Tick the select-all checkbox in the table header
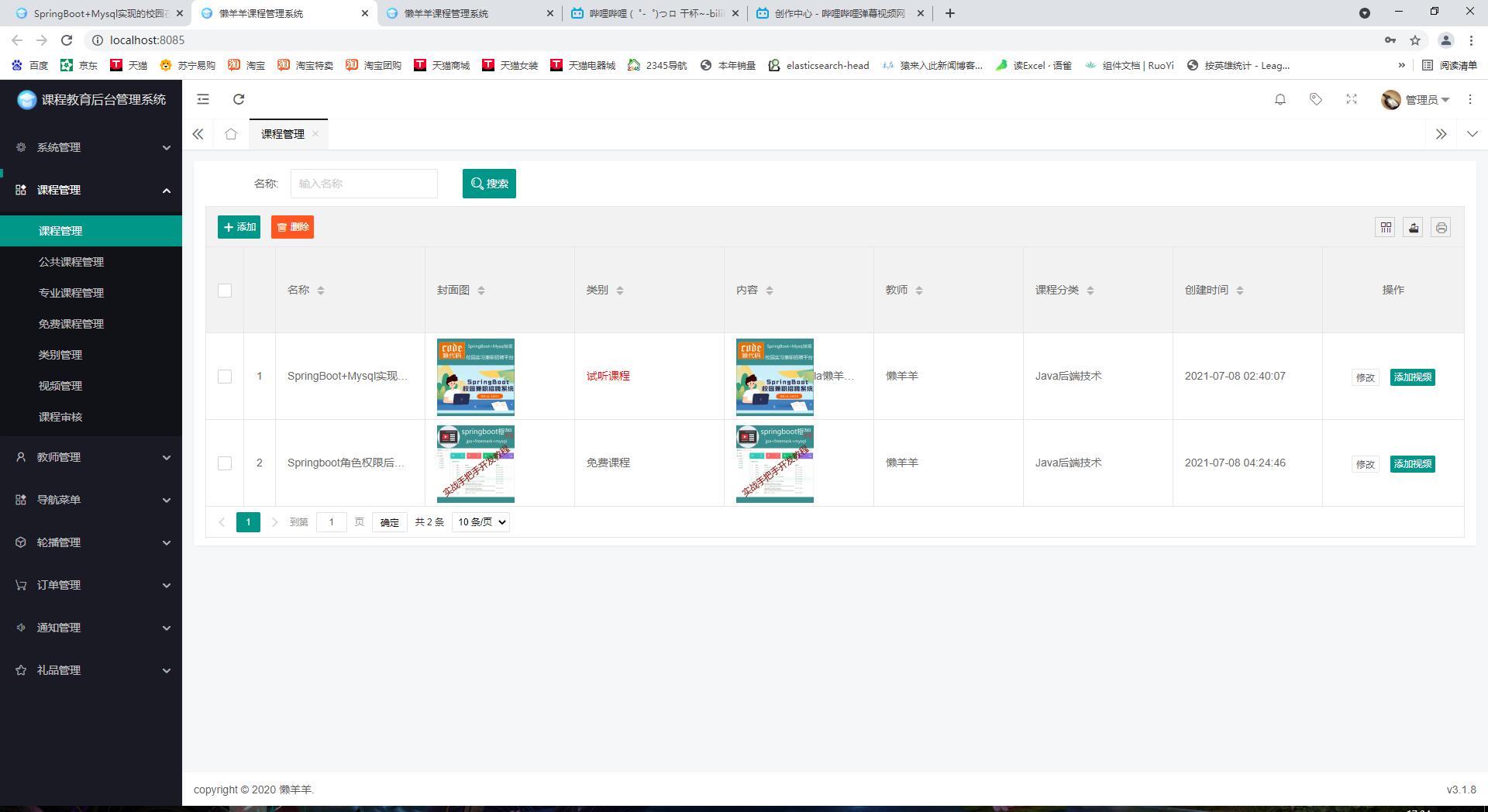 (x=225, y=291)
